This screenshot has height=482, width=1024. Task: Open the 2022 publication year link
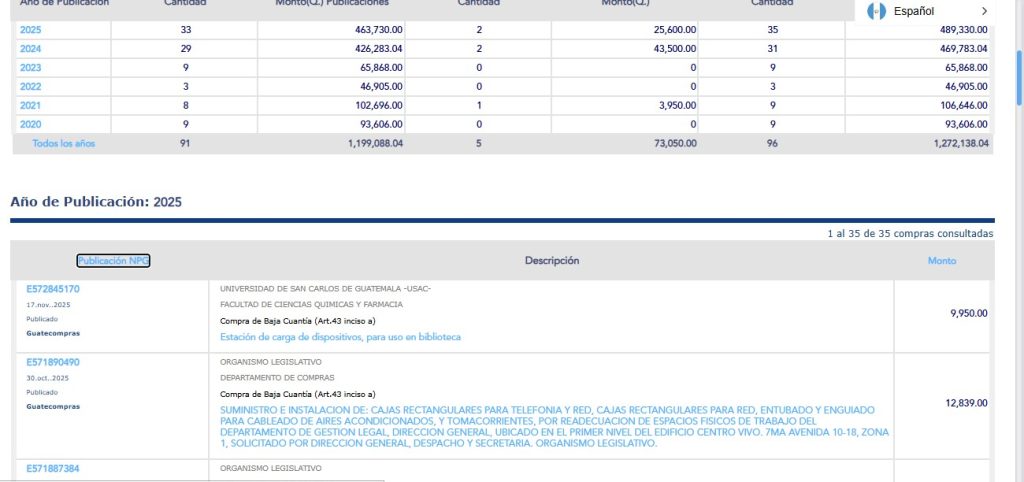pyautogui.click(x=31, y=86)
